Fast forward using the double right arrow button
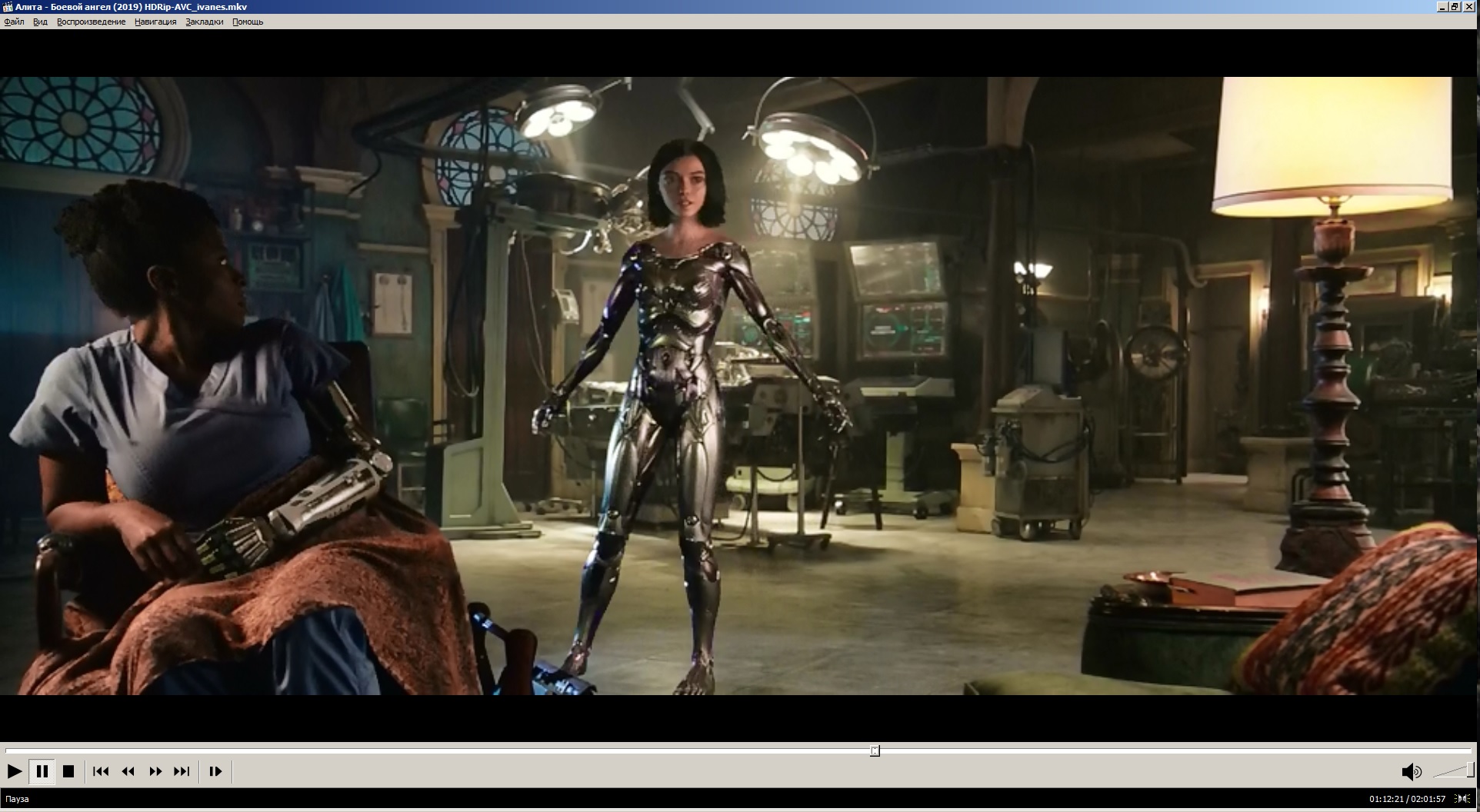The height and width of the screenshot is (812, 1480). tap(155, 771)
